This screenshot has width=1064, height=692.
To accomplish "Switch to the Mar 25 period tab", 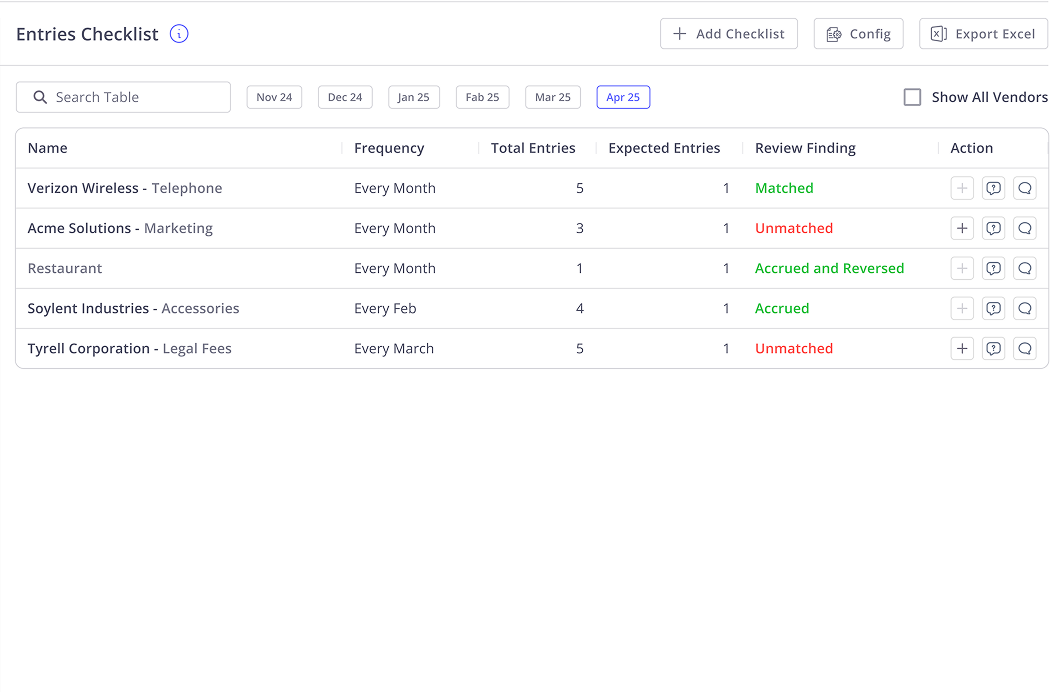I will (552, 97).
